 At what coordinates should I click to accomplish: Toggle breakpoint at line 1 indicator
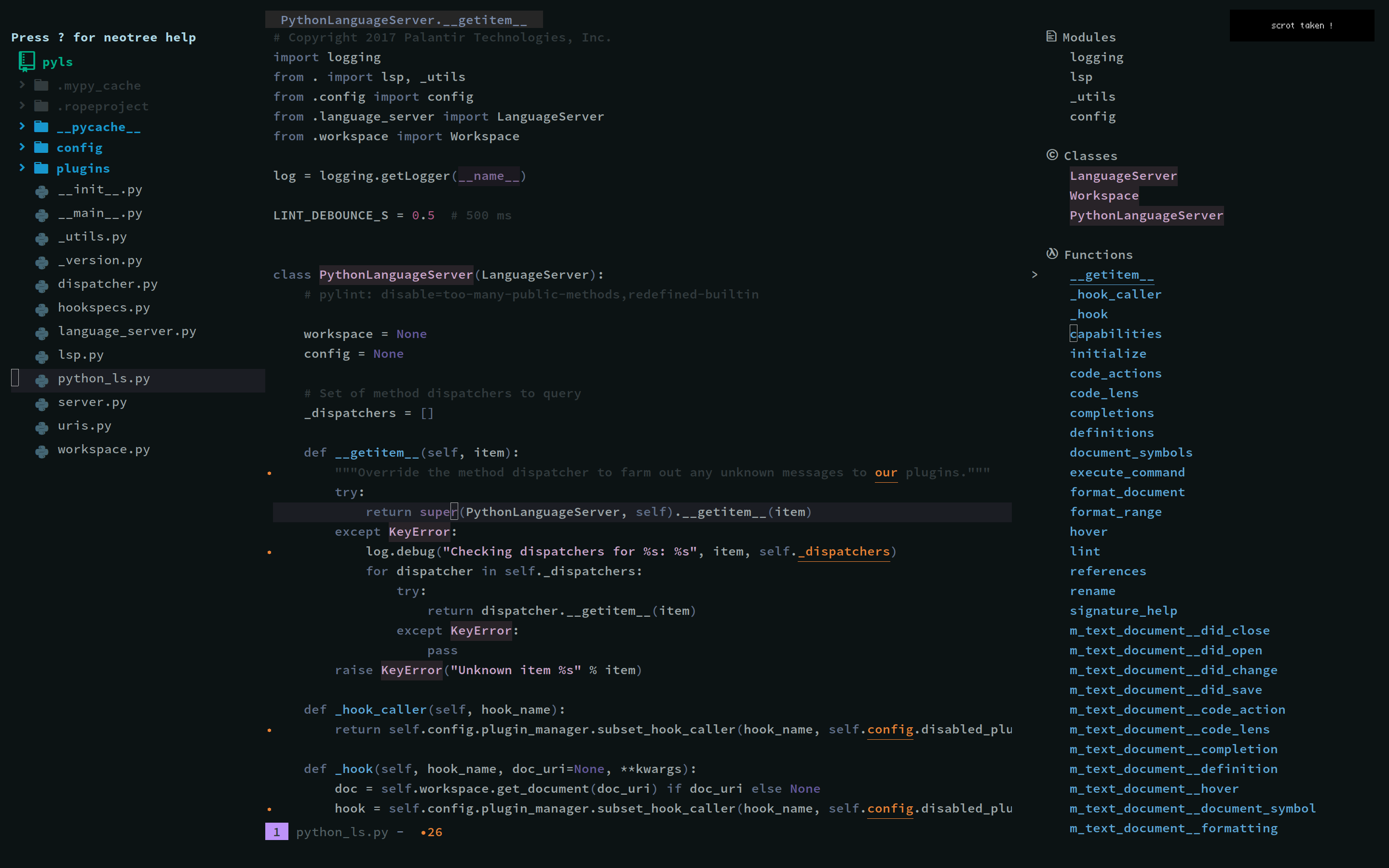coord(277,831)
